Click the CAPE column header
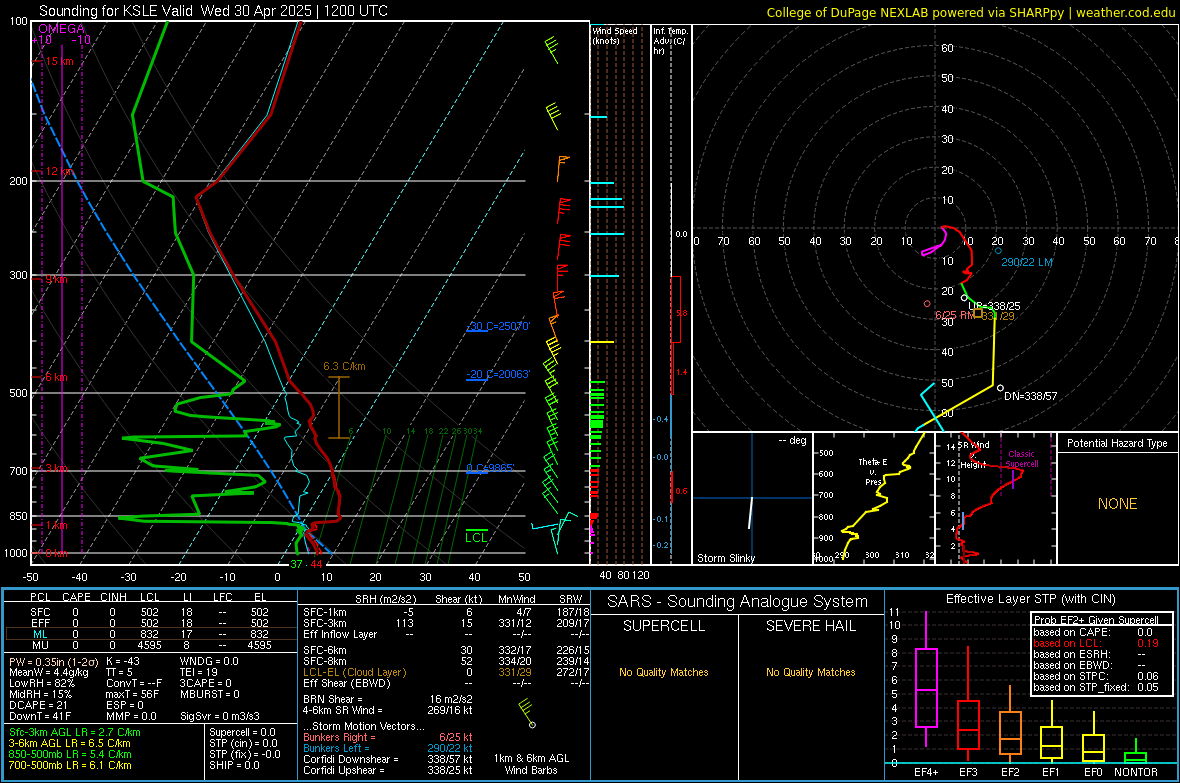 pos(76,597)
